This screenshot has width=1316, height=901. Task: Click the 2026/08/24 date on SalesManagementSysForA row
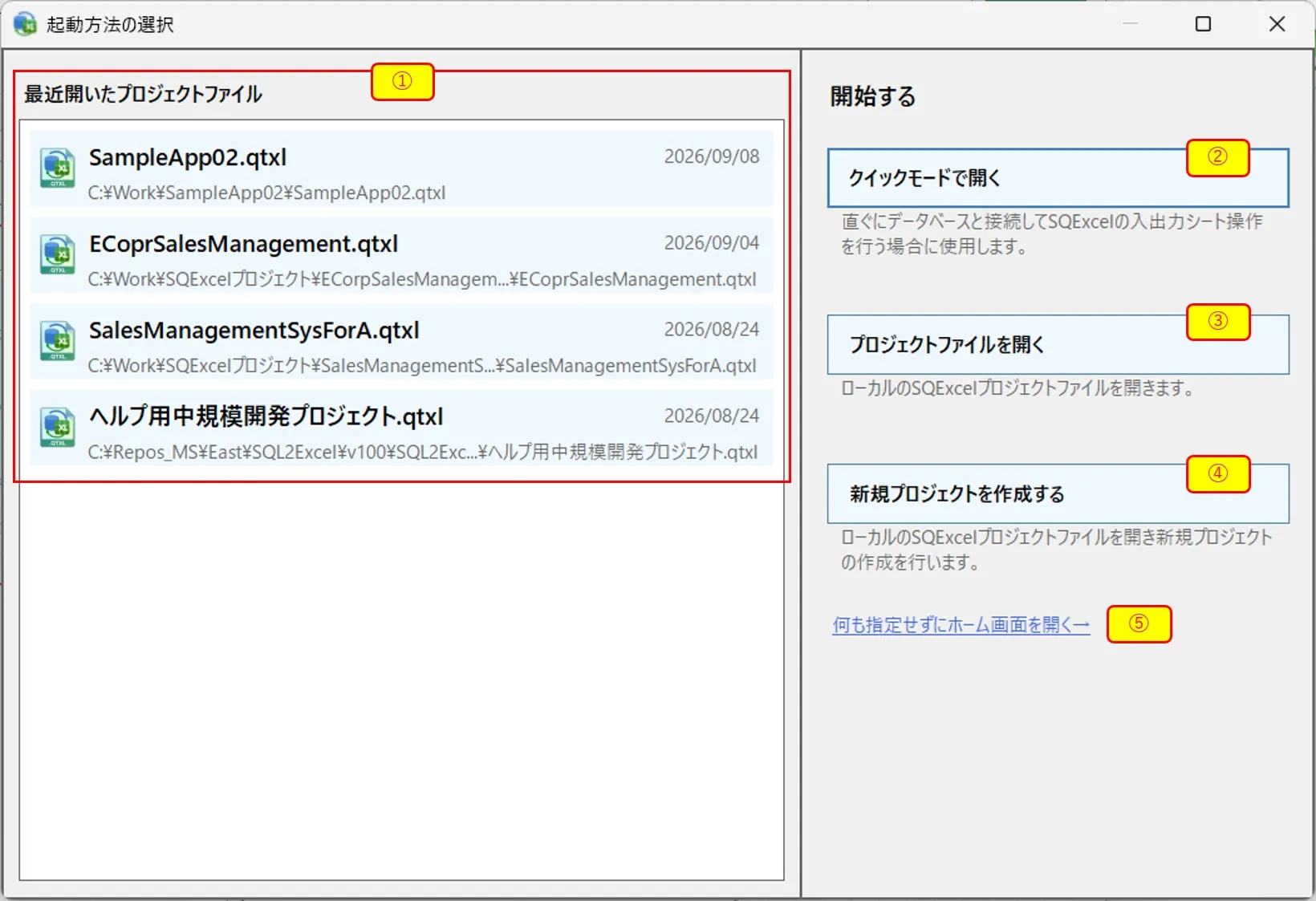[x=712, y=330]
